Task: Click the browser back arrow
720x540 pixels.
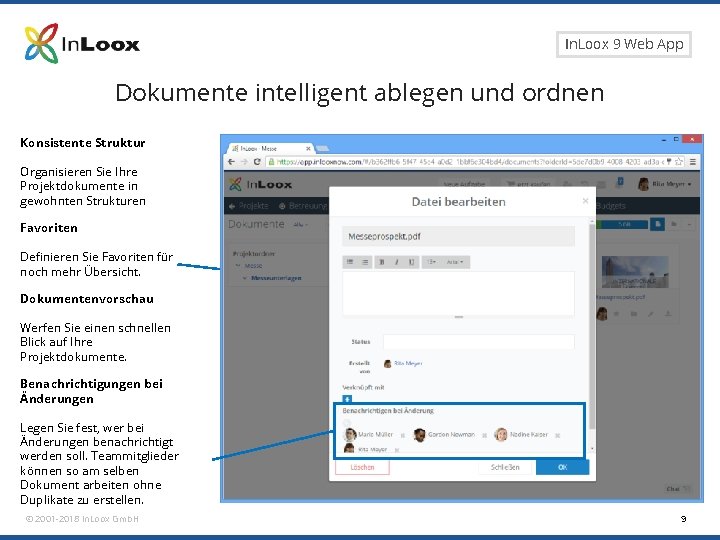Action: (231, 162)
